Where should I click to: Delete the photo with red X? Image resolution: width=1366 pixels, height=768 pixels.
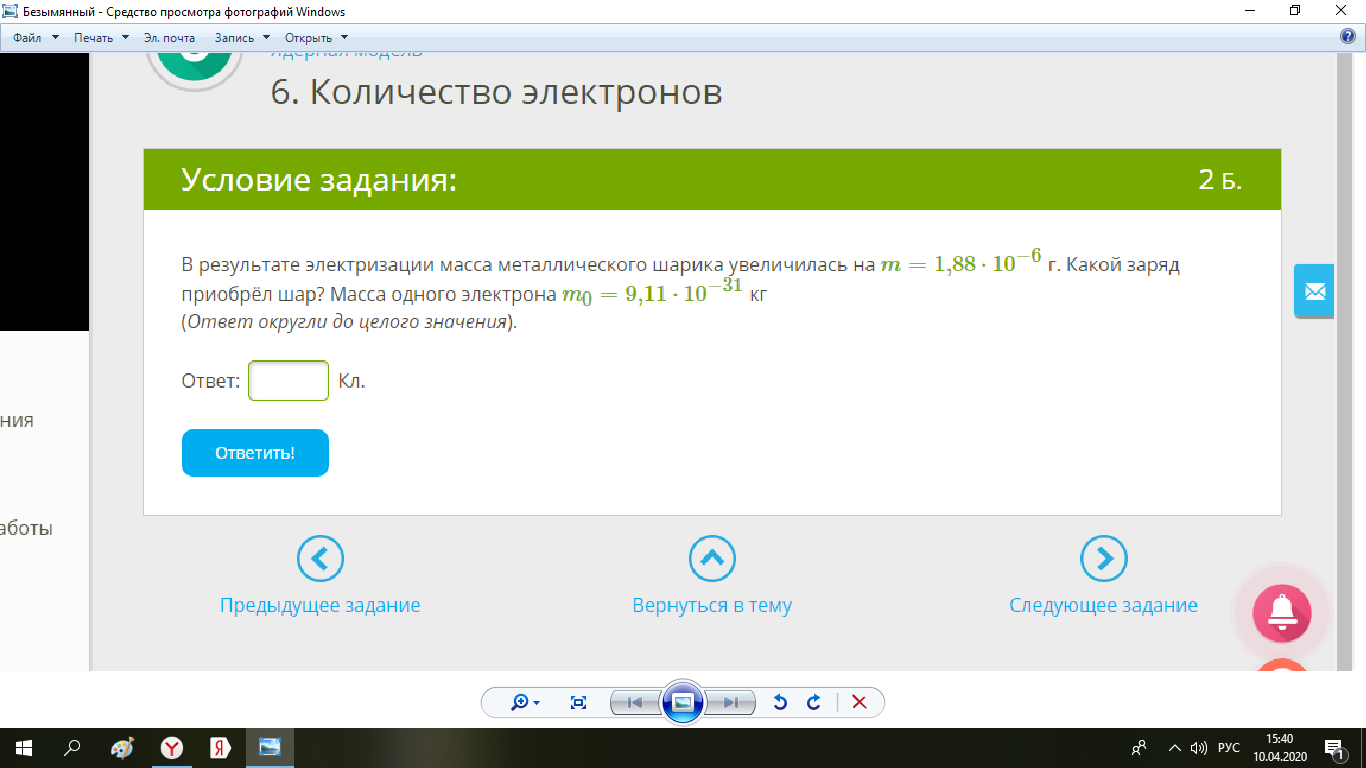pyautogui.click(x=858, y=703)
